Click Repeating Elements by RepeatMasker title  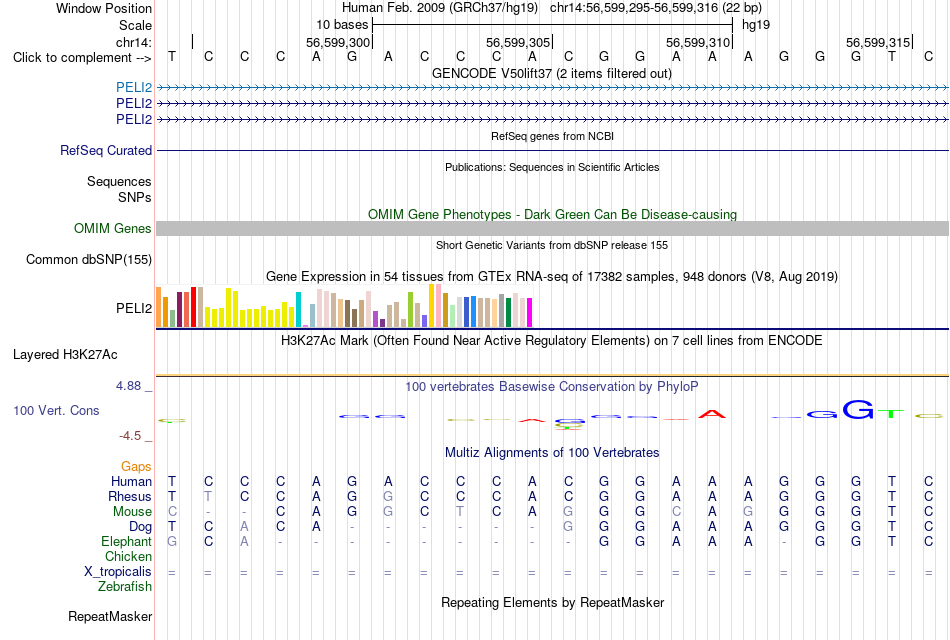click(x=552, y=602)
